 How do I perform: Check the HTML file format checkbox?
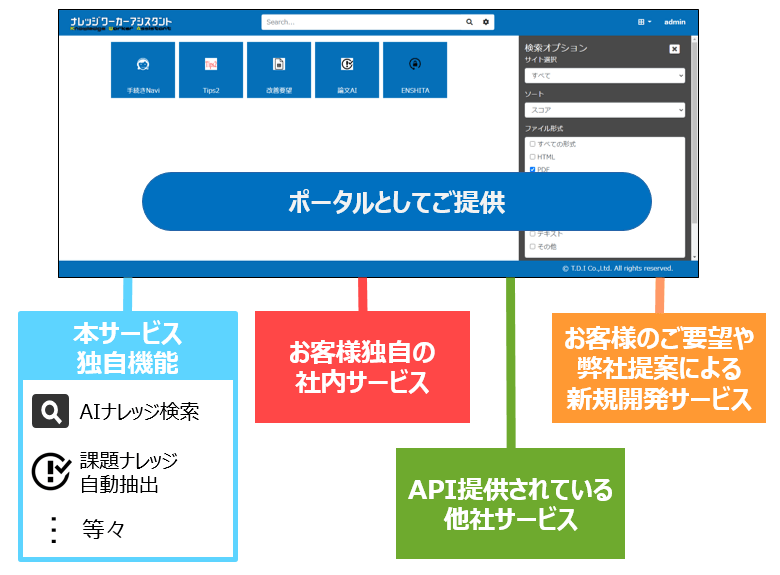532,157
